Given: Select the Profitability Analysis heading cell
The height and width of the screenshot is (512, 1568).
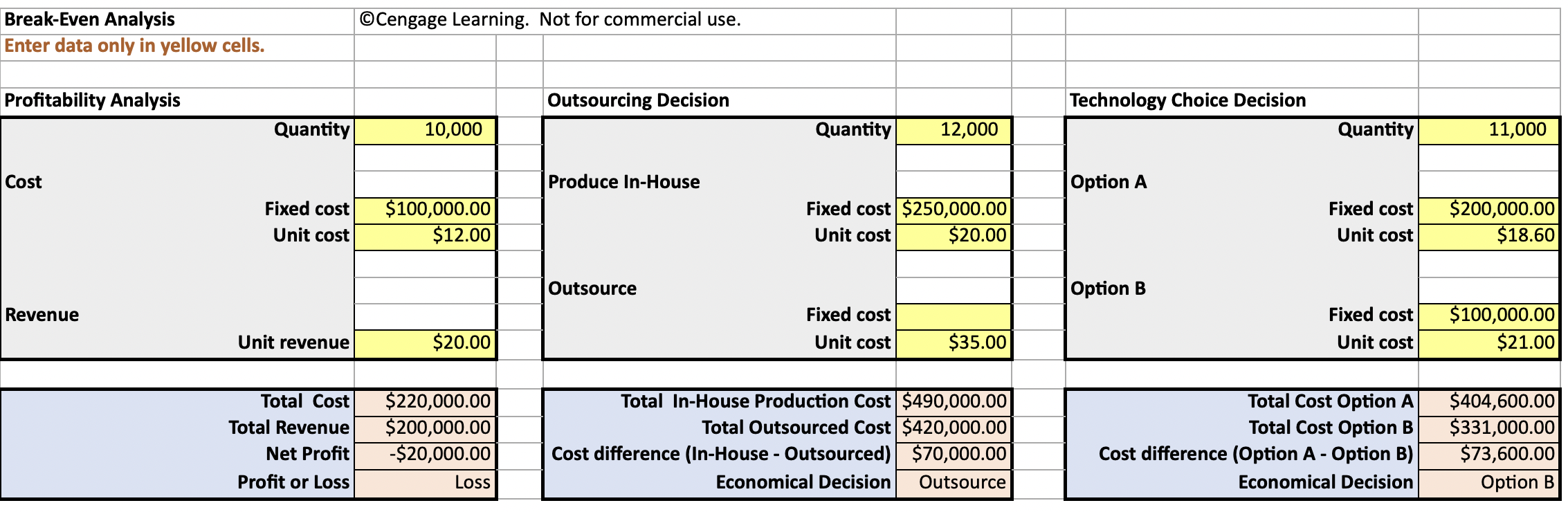Looking at the screenshot, I should [177, 101].
